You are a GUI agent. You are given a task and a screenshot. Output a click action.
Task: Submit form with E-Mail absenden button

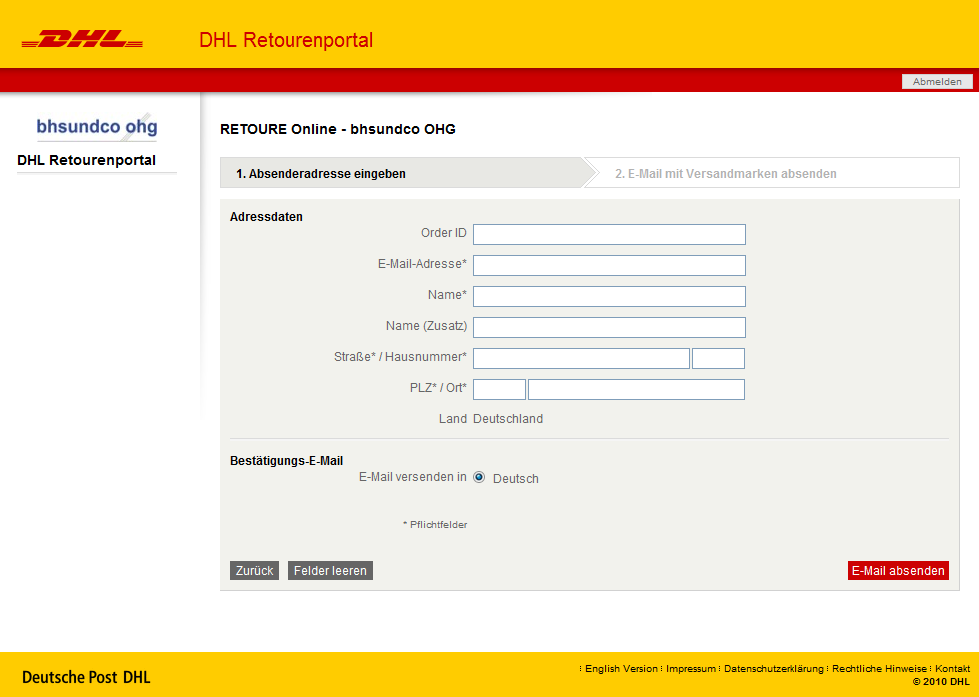898,570
